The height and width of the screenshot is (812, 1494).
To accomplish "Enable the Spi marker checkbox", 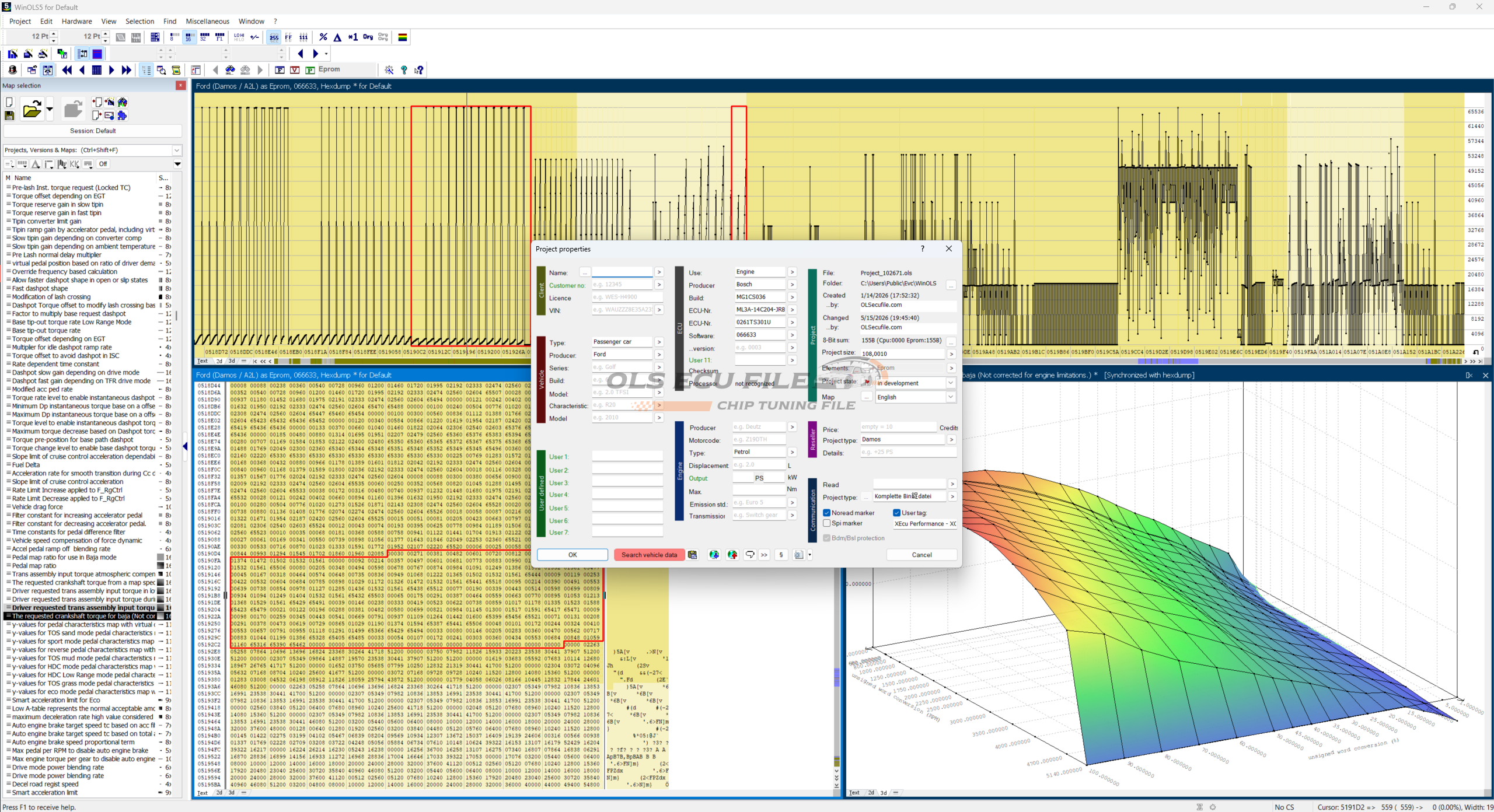I will pyautogui.click(x=827, y=523).
